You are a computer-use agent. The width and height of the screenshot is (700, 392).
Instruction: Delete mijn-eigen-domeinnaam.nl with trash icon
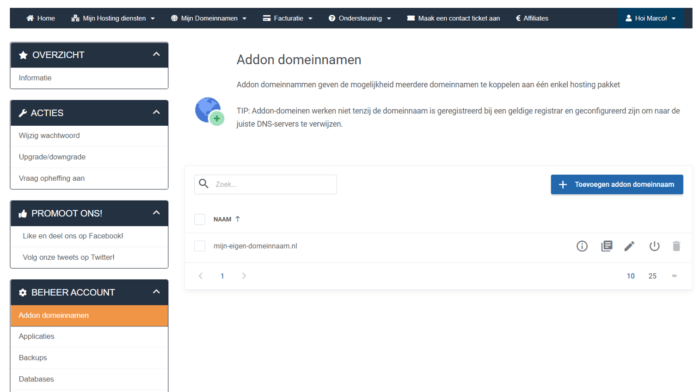coord(676,246)
